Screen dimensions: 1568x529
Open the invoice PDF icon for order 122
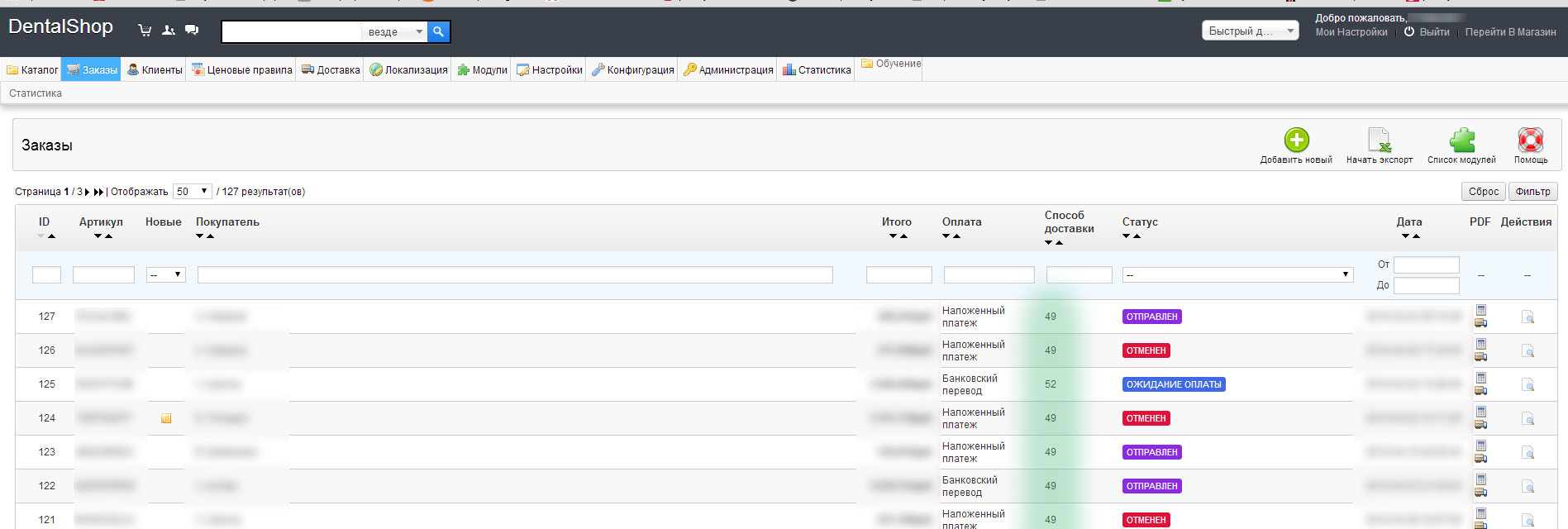coord(1480,479)
